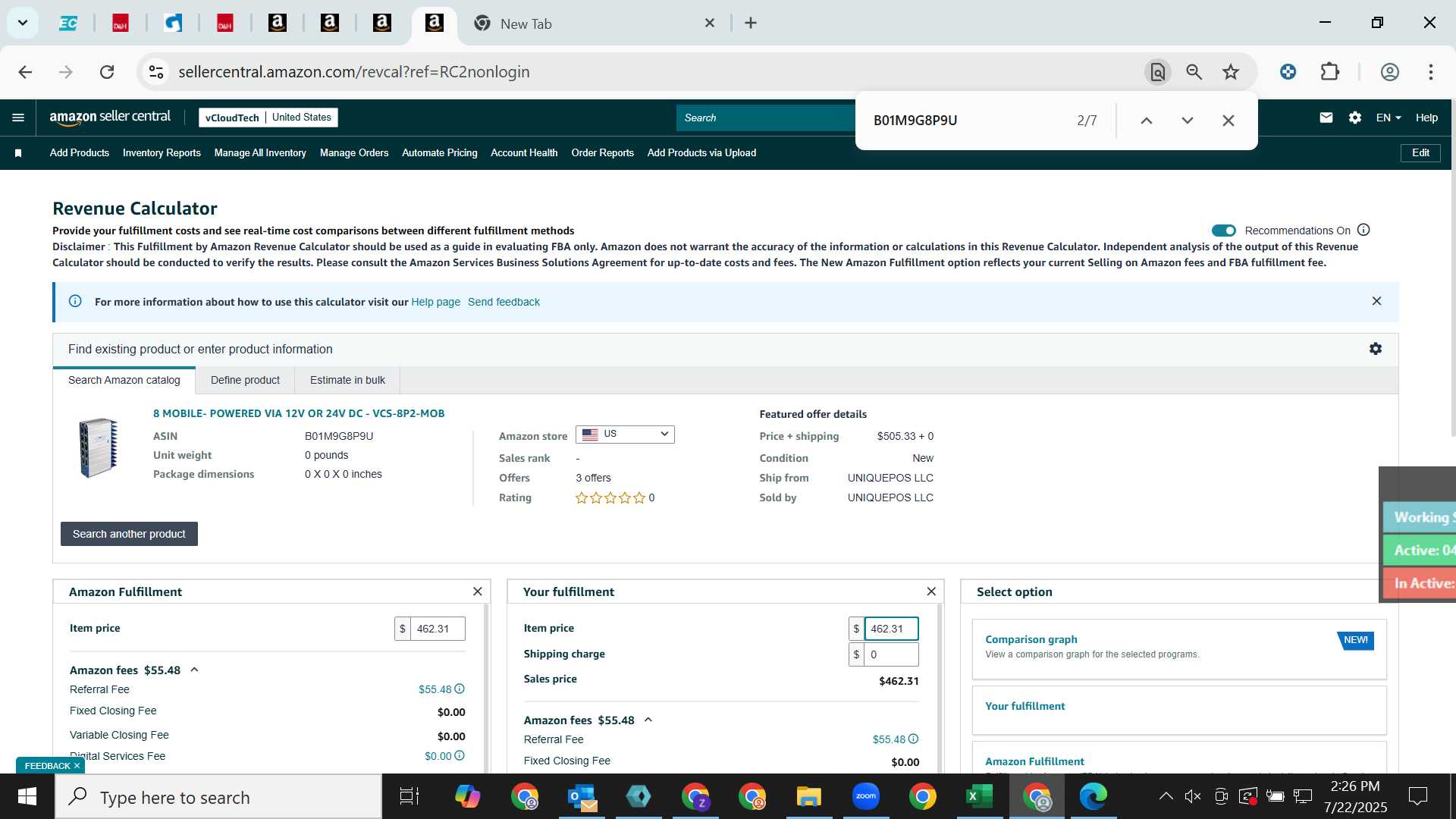This screenshot has height=819, width=1456.
Task: Select the Search Amazon catalog tab
Action: (124, 380)
